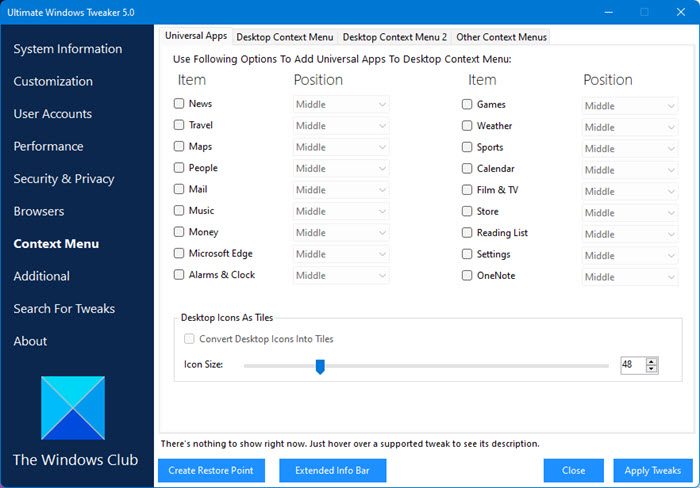Screen dimensions: 700x488
Task: Select Context Menu in sidebar
Action: click(x=56, y=244)
